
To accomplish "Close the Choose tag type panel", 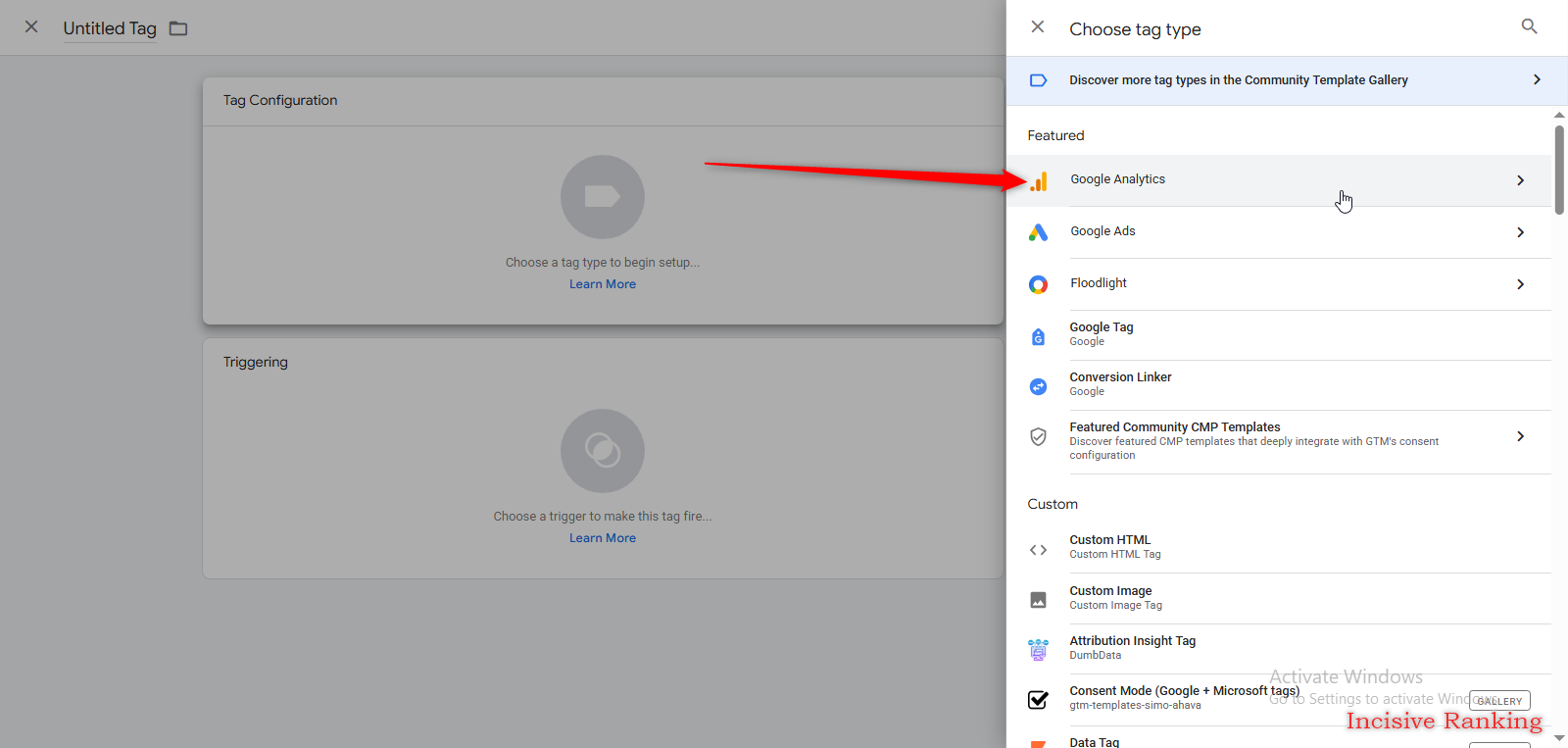I will 1038,27.
